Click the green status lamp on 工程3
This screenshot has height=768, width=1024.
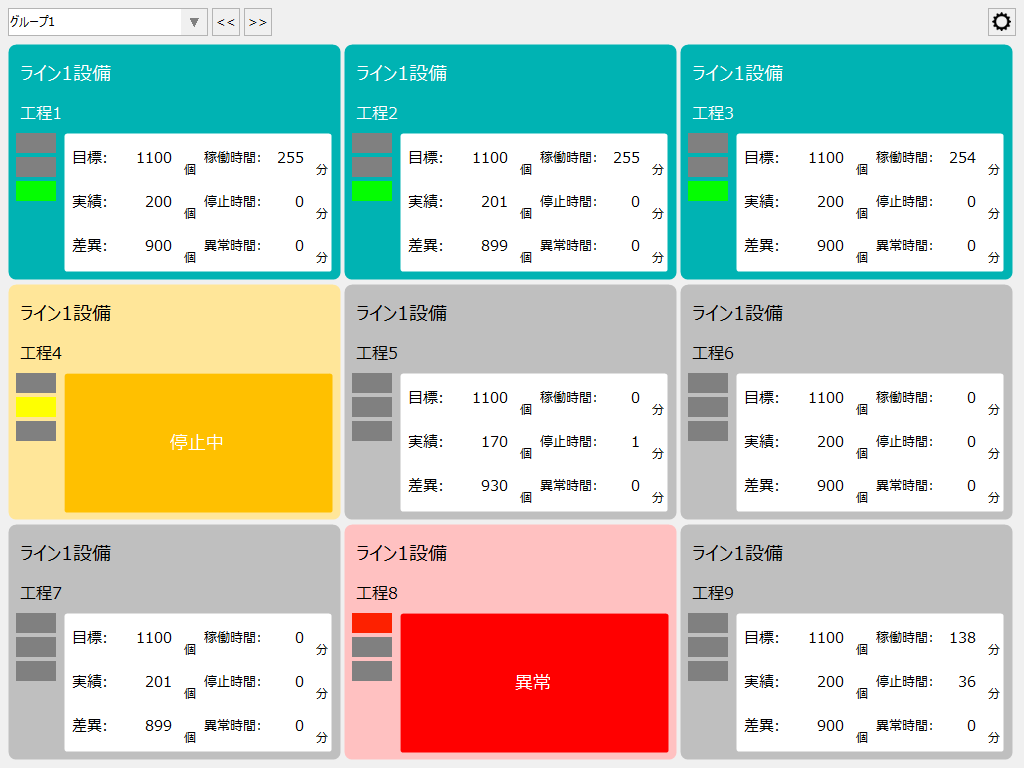[708, 190]
